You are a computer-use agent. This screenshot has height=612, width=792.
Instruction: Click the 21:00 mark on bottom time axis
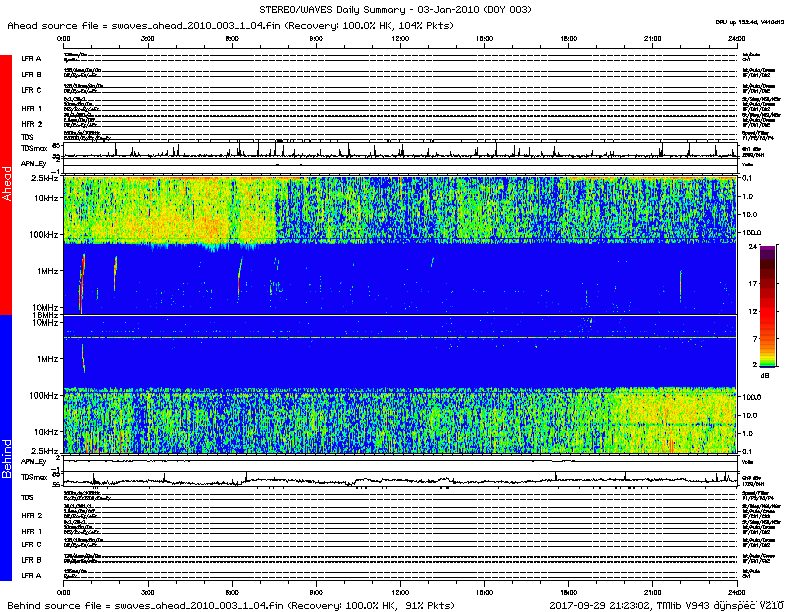(x=652, y=590)
